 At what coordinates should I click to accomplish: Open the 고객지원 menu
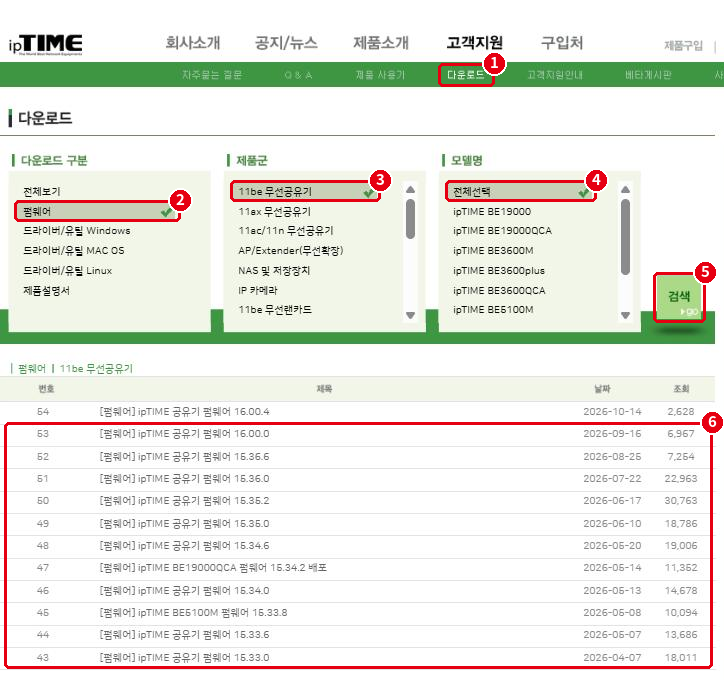pos(475,43)
